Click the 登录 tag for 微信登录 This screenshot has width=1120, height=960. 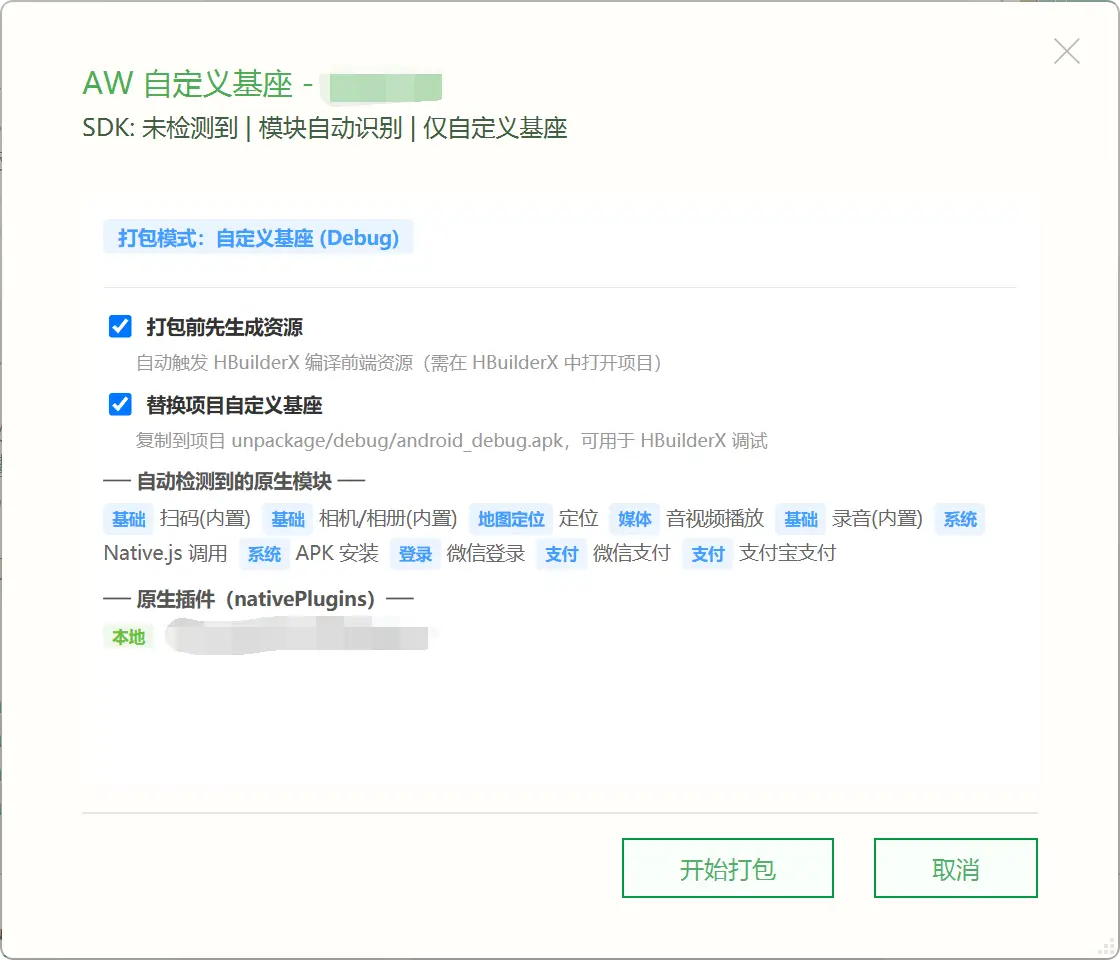[x=415, y=554]
